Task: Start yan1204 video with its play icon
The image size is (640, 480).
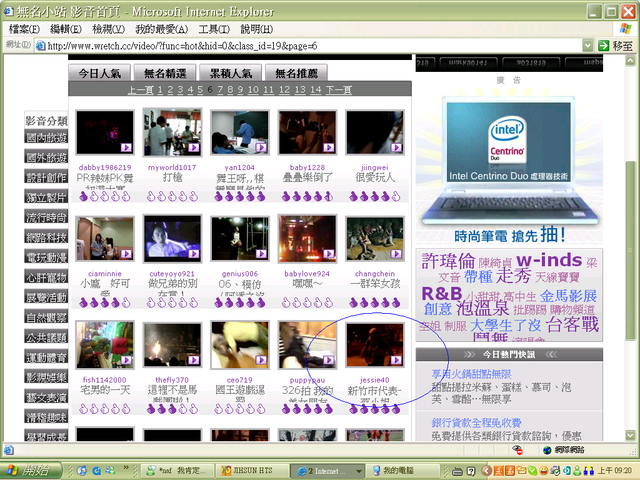Action: 261,147
